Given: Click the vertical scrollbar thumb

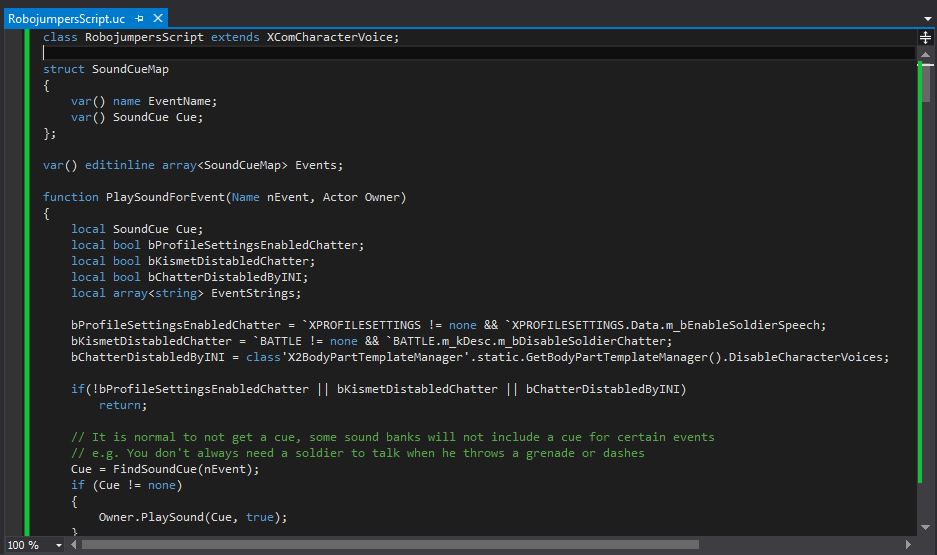Looking at the screenshot, I should coord(926,83).
